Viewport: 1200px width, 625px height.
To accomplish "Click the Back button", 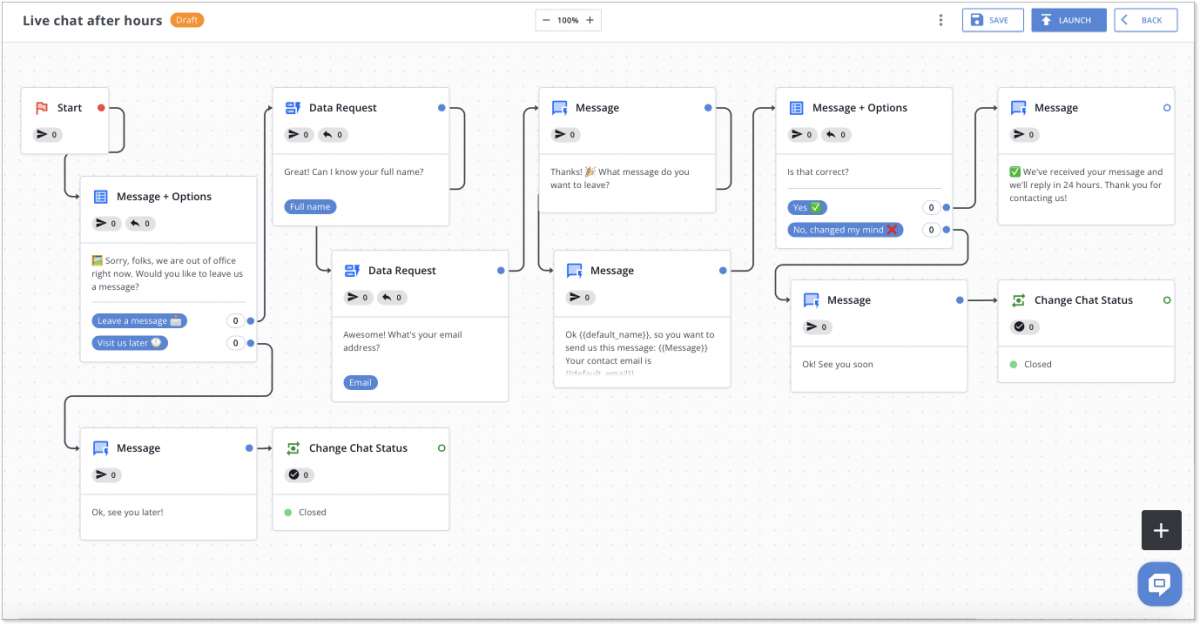I will 1145,19.
